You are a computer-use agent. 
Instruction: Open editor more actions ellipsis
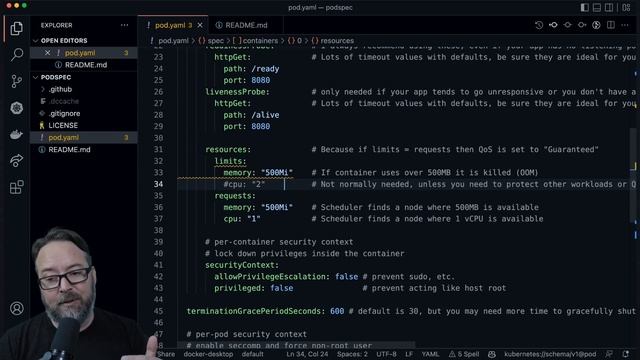coord(625,25)
